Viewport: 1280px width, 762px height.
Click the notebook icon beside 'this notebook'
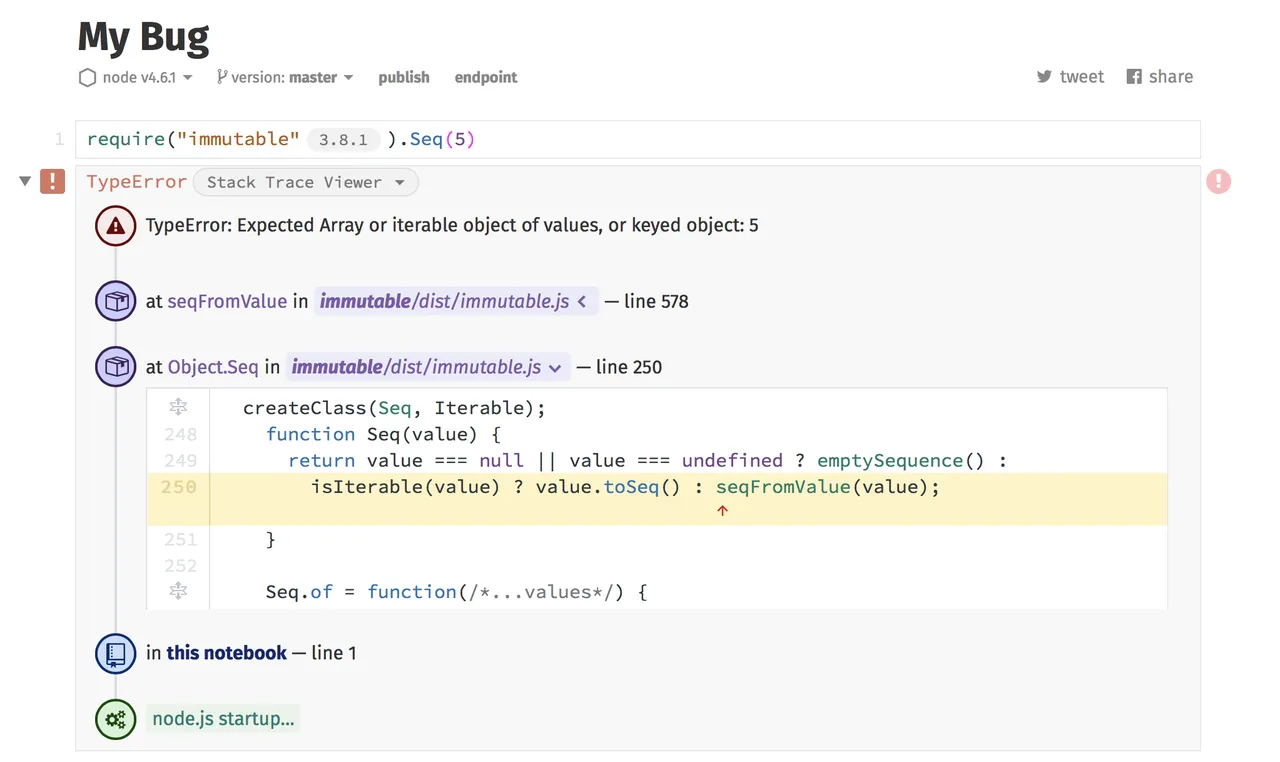click(x=115, y=653)
